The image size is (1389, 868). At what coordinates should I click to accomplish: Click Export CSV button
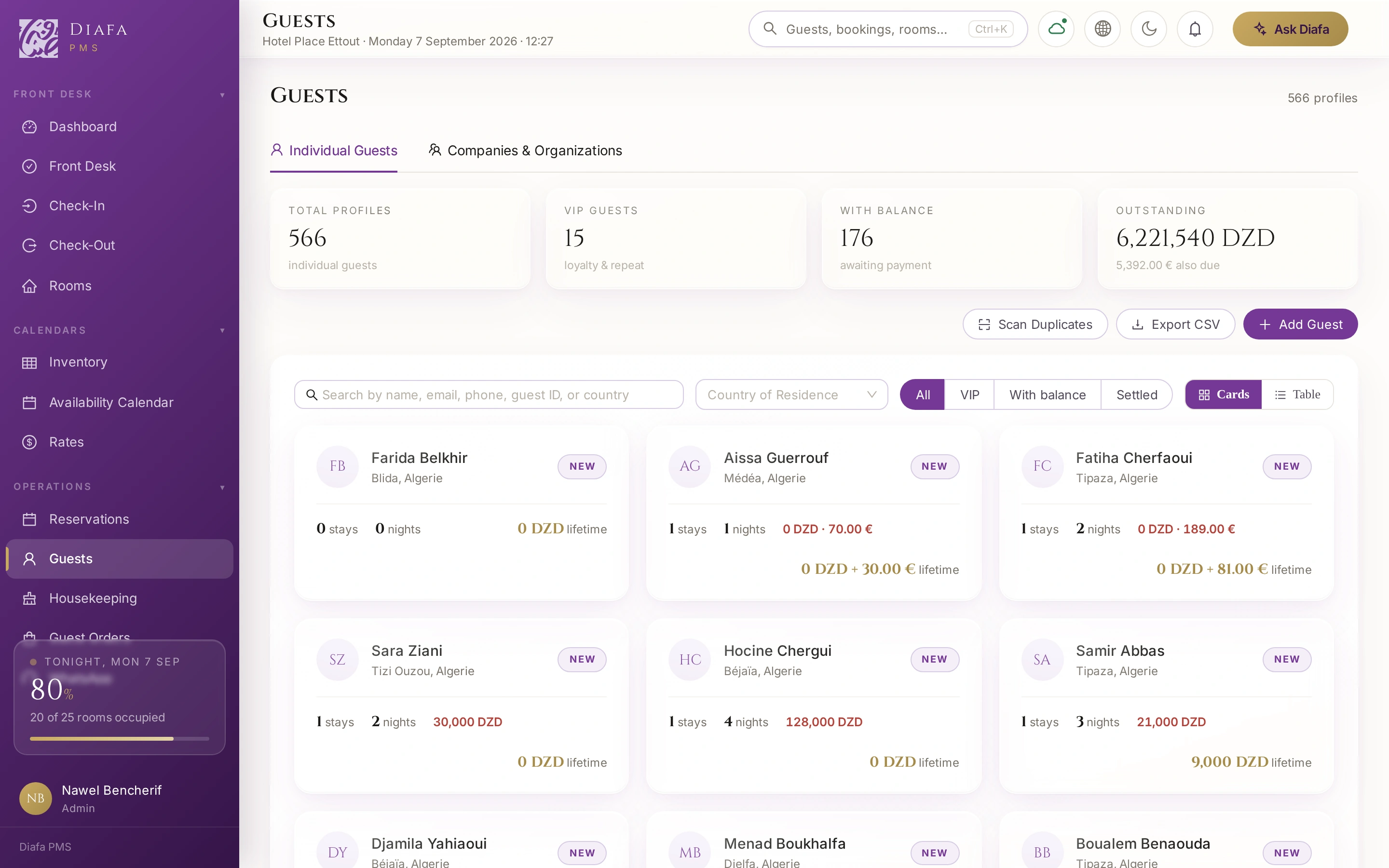point(1175,325)
